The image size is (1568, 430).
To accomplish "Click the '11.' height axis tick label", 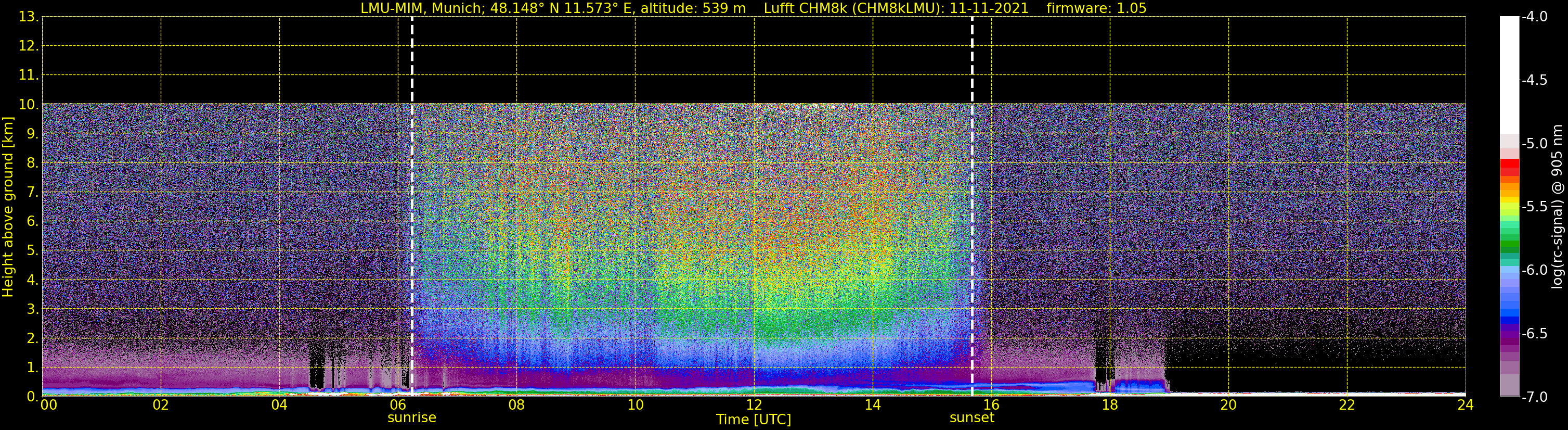I will (x=29, y=75).
